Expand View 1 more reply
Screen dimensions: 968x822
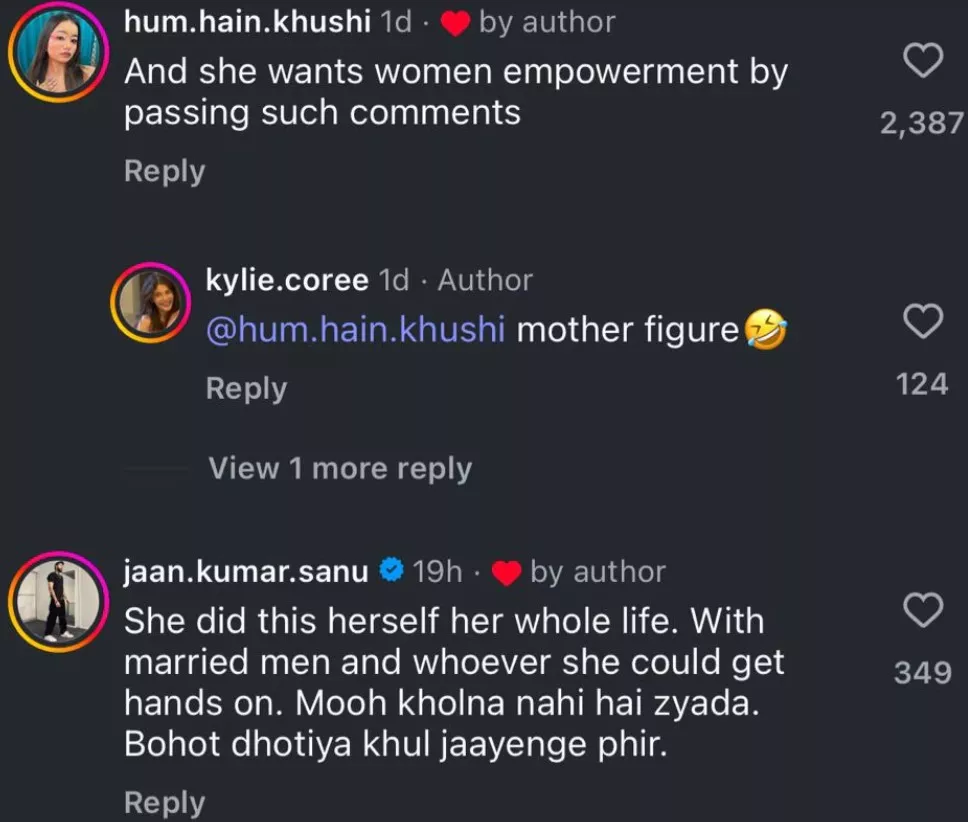tap(340, 468)
